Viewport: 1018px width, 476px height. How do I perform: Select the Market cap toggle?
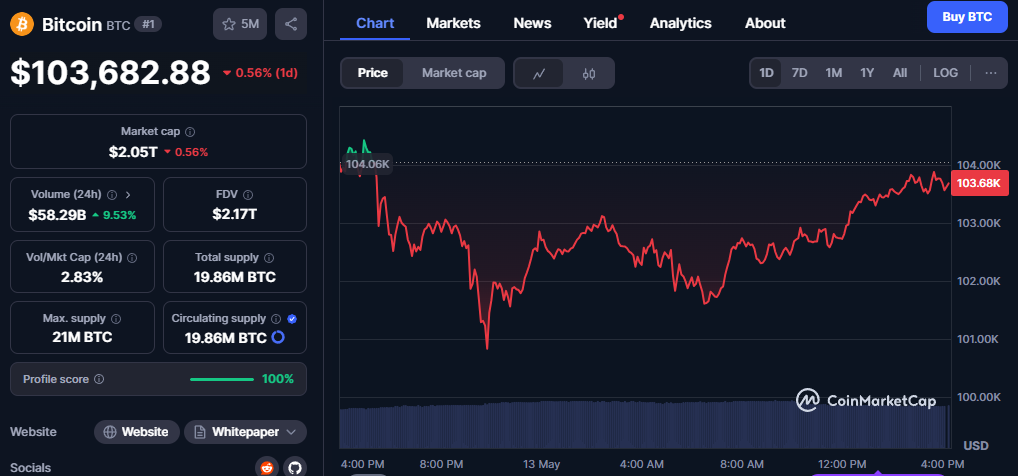[454, 73]
